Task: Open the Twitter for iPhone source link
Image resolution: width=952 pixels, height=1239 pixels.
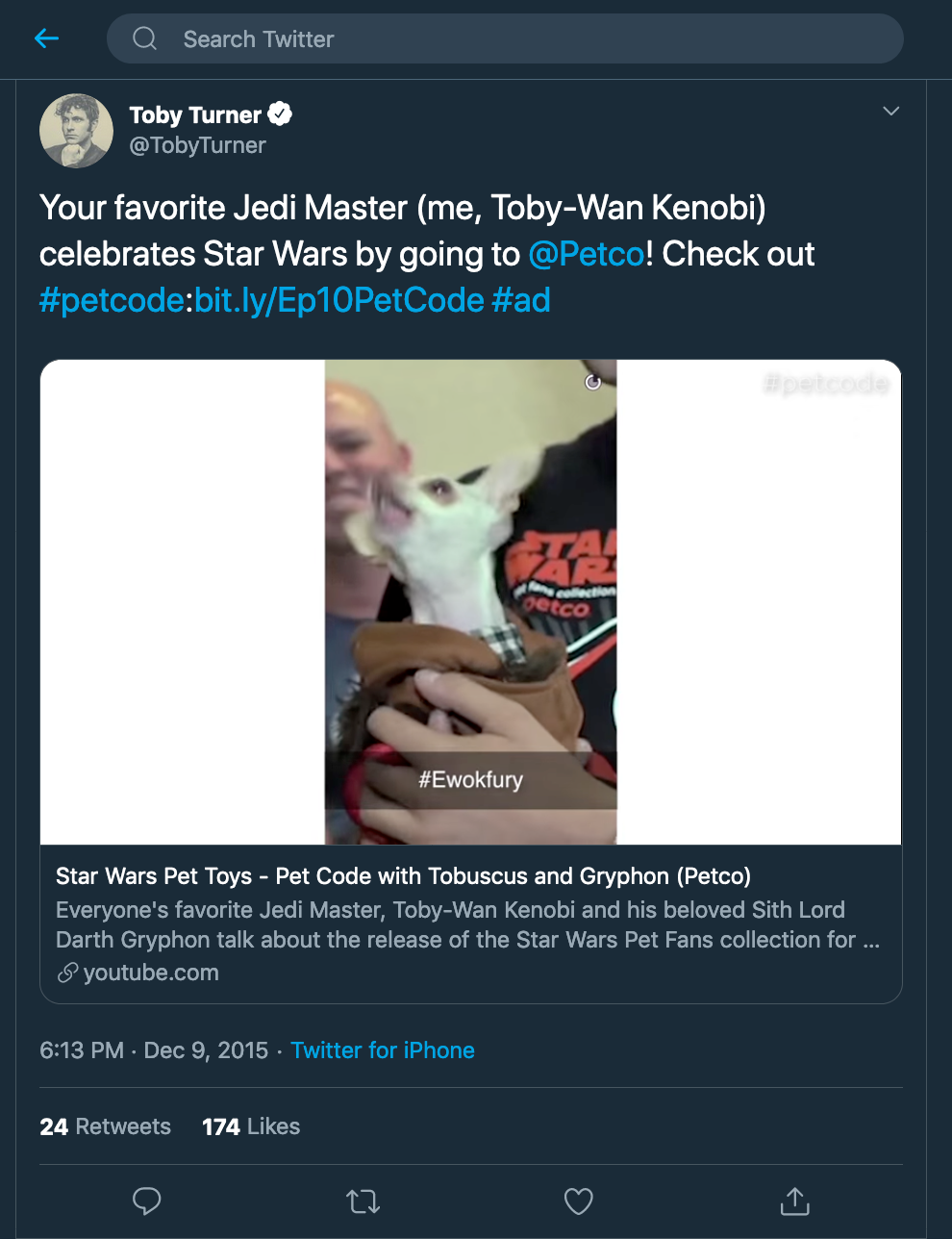Action: 383,1050
